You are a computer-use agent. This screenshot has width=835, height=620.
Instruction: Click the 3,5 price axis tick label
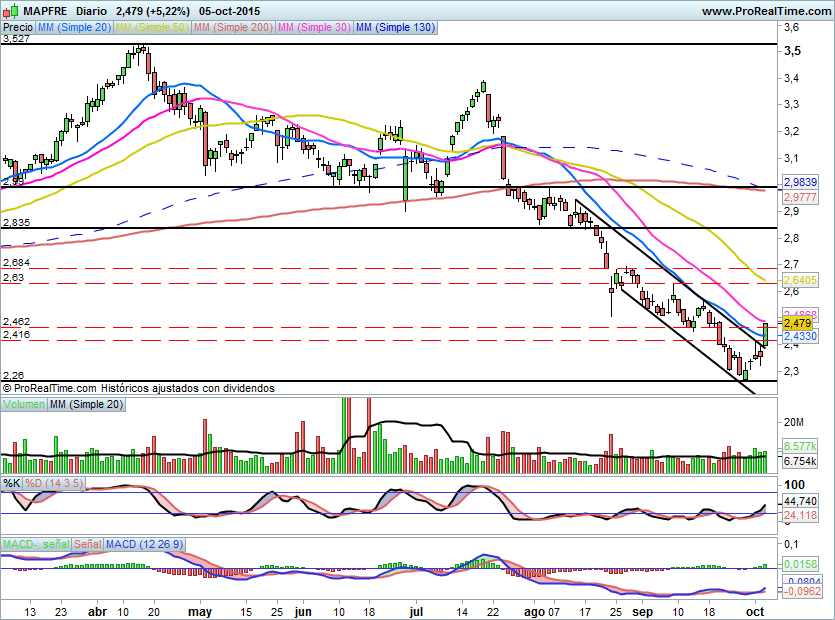coord(792,51)
